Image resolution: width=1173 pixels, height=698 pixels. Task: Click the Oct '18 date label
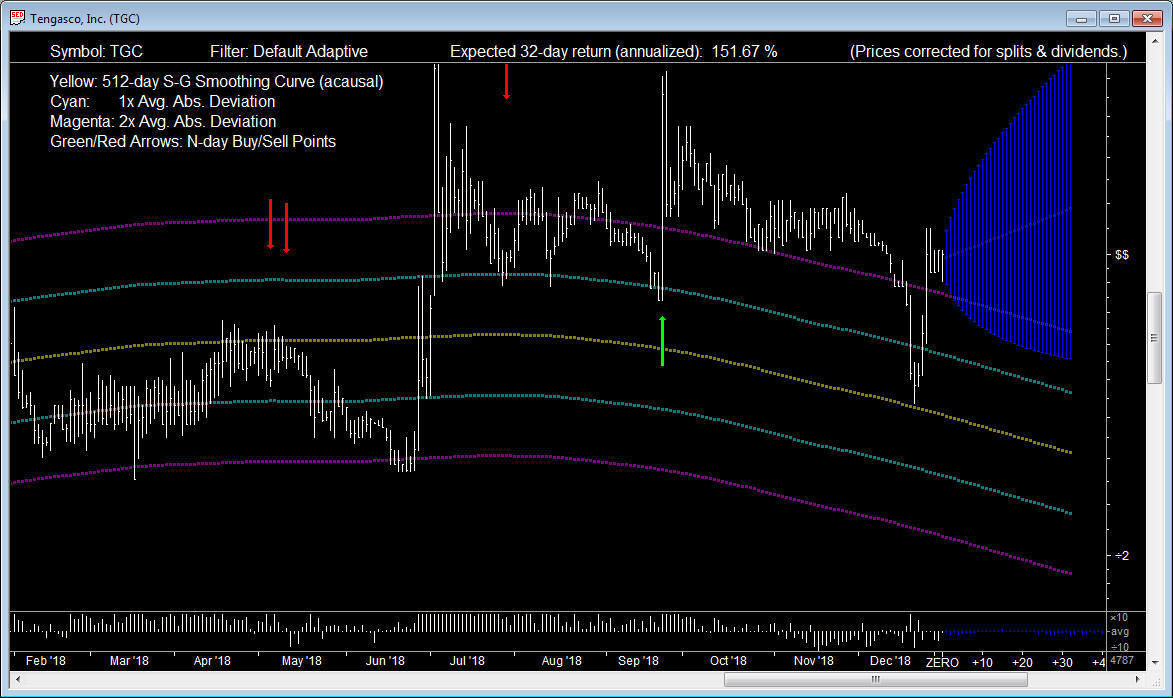pyautogui.click(x=728, y=661)
